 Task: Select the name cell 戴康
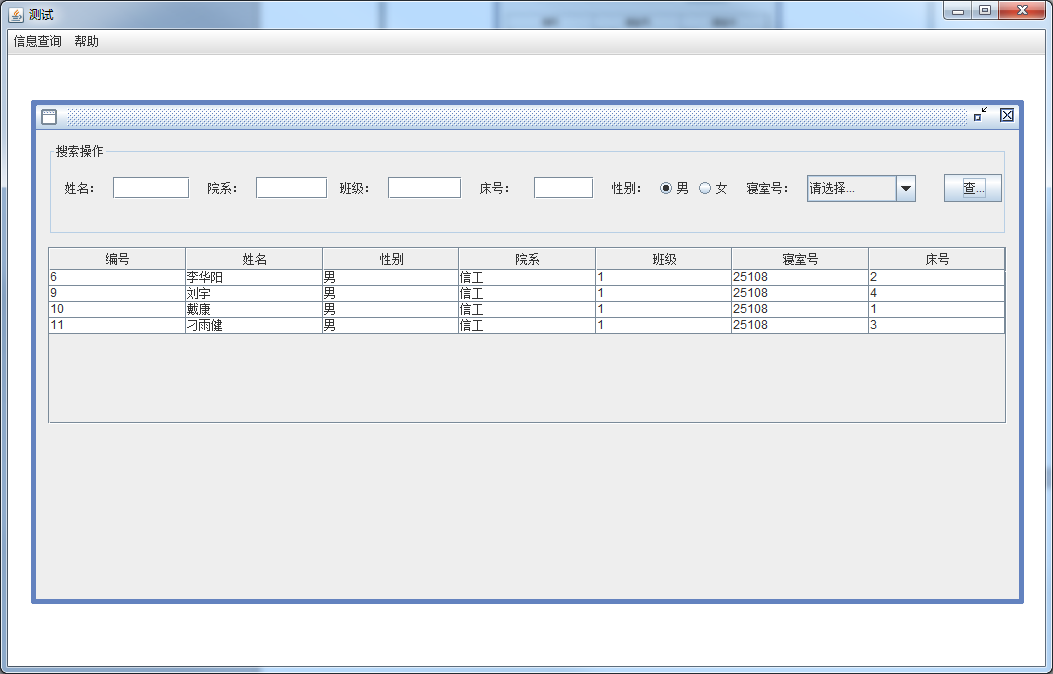[x=254, y=309]
